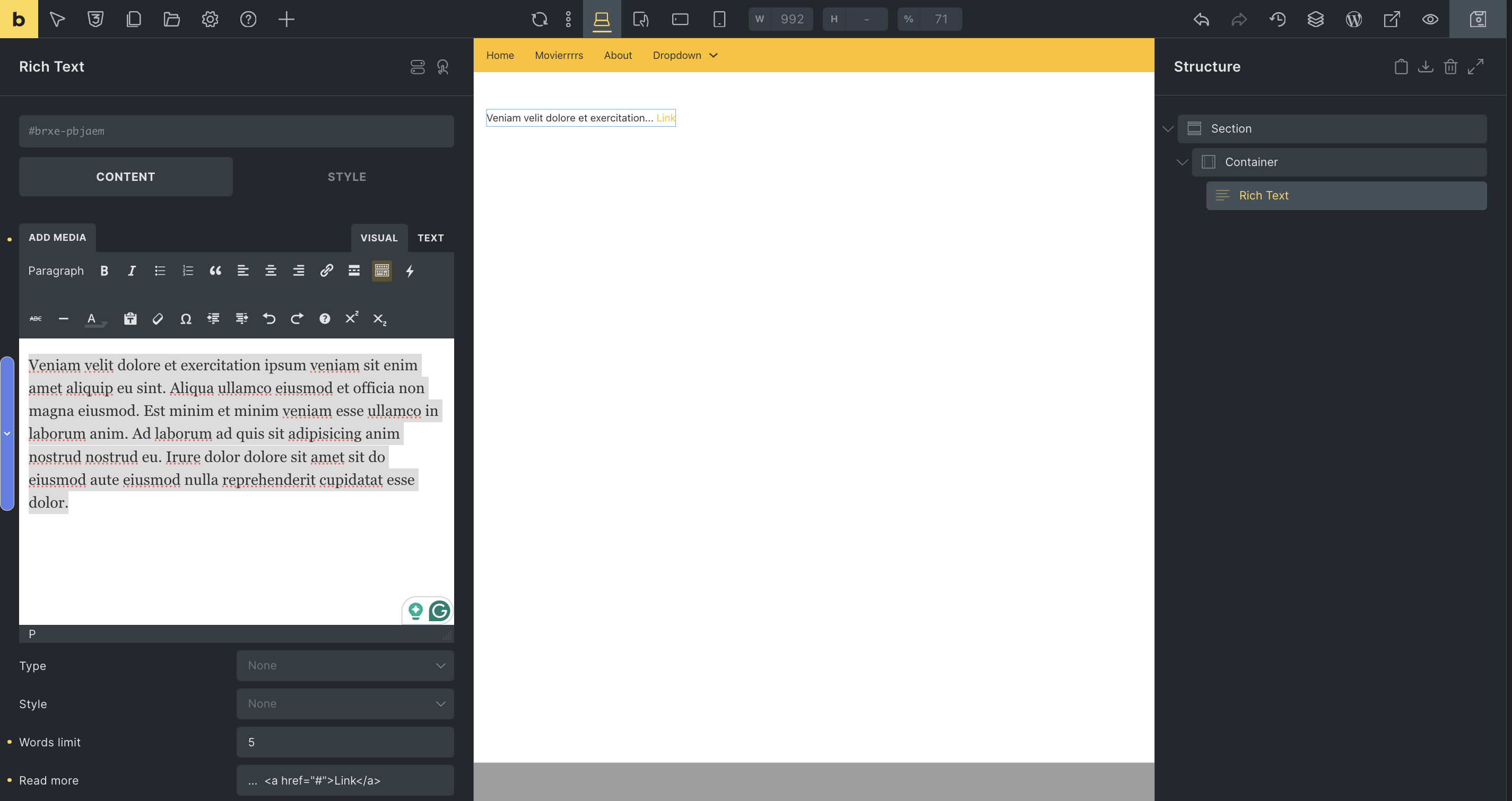This screenshot has width=1512, height=801.
Task: Click the dynamic data lightning icon
Action: 410,271
